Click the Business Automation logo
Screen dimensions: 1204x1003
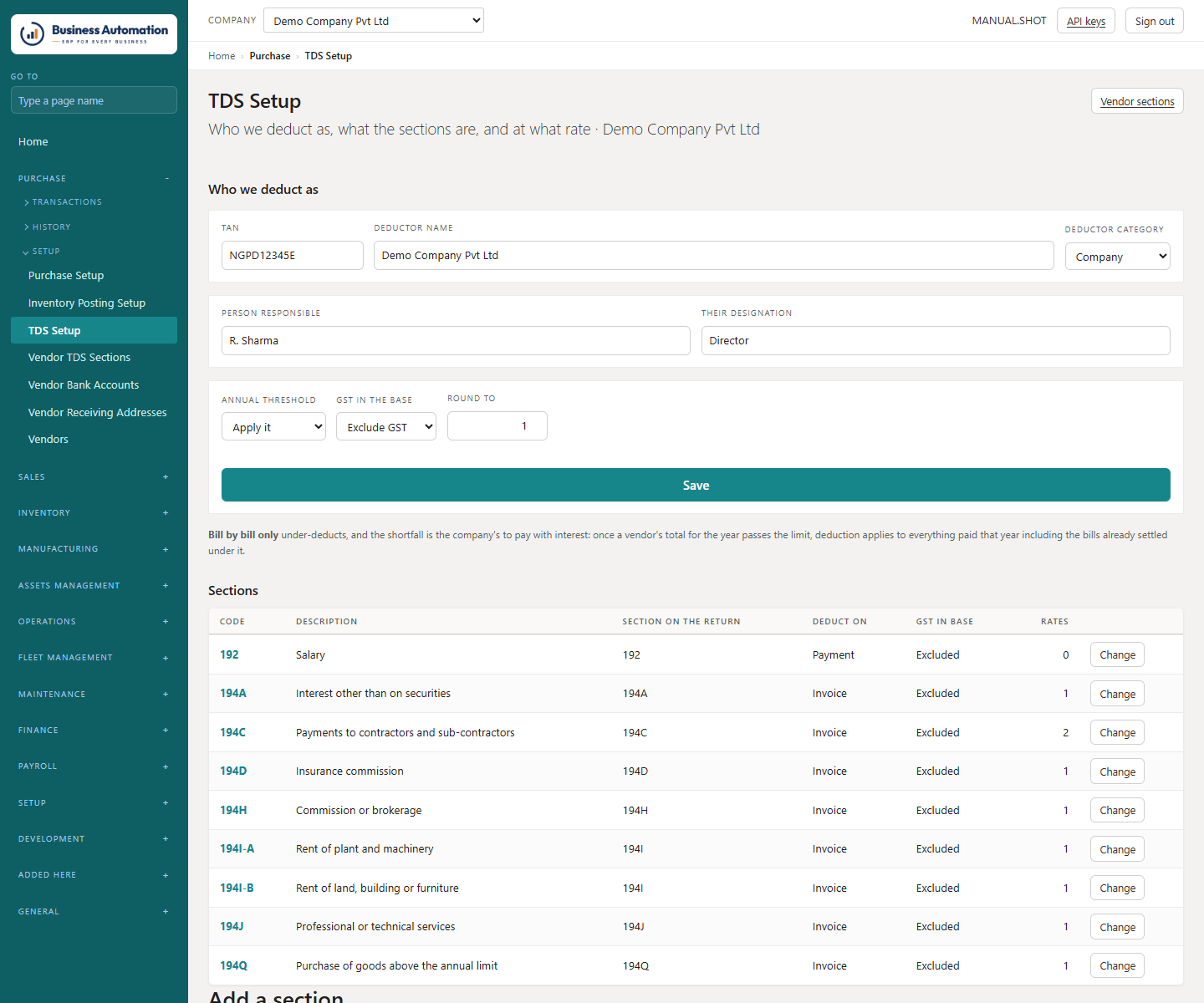94,34
